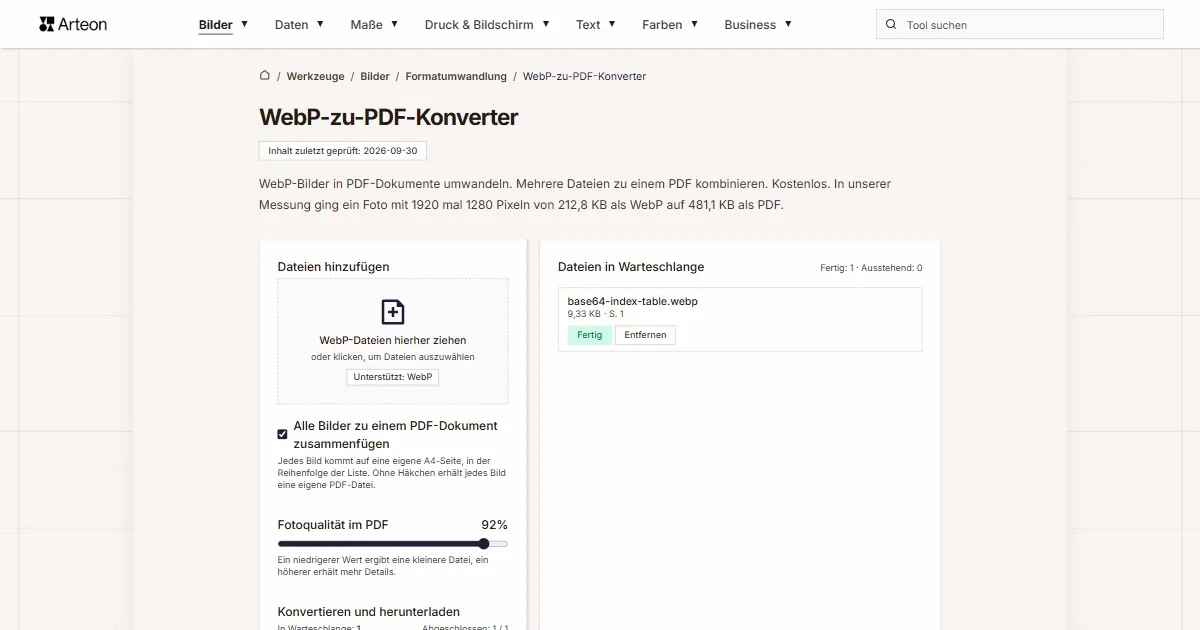Click the Unterstützt: WebP badge

393,377
